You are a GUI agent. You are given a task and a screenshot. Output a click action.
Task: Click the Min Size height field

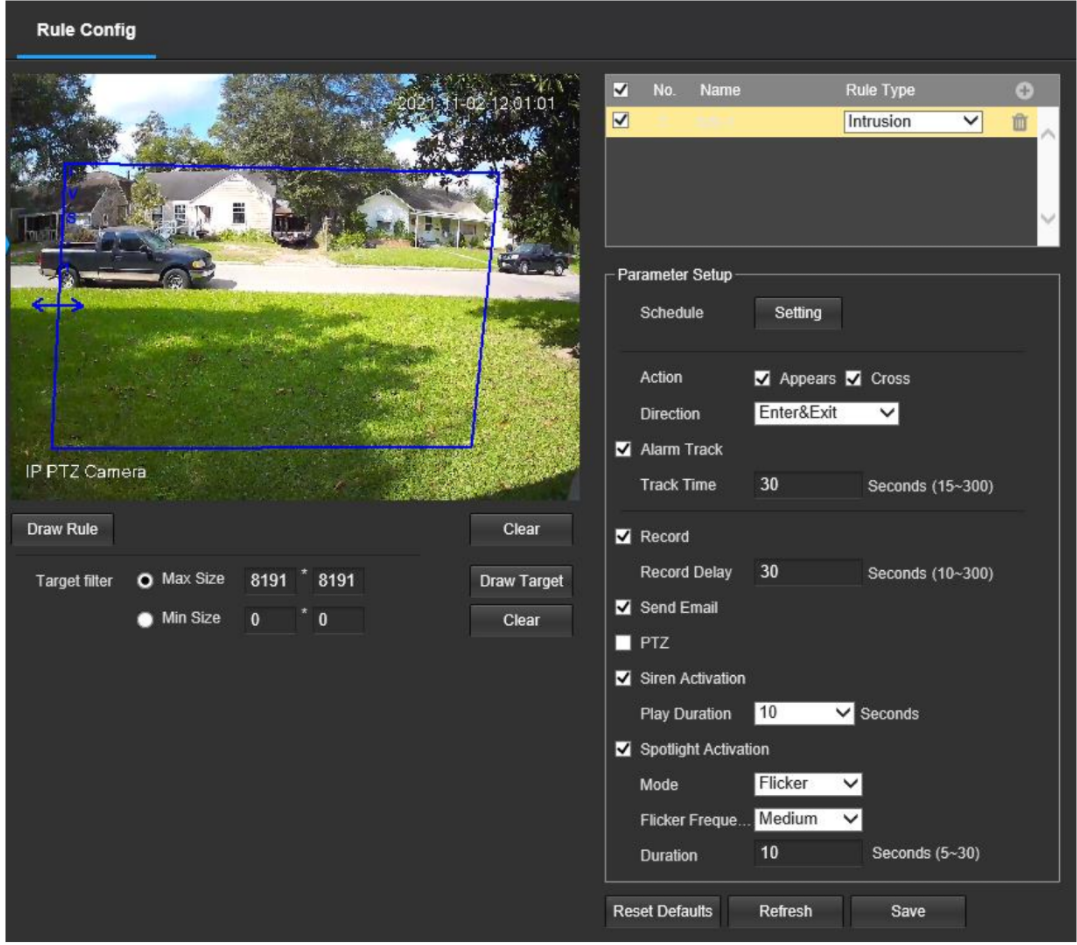338,620
